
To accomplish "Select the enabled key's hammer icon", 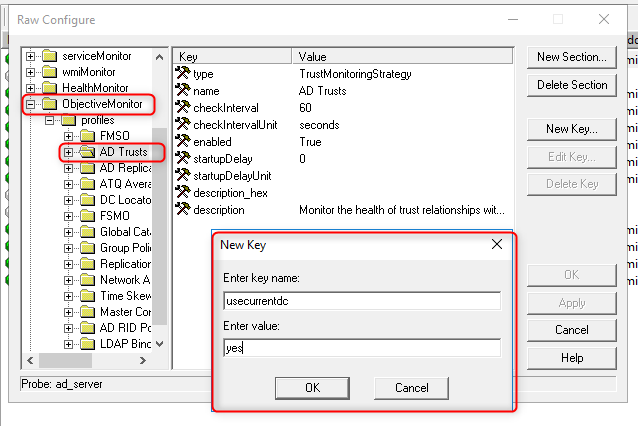I will point(182,142).
